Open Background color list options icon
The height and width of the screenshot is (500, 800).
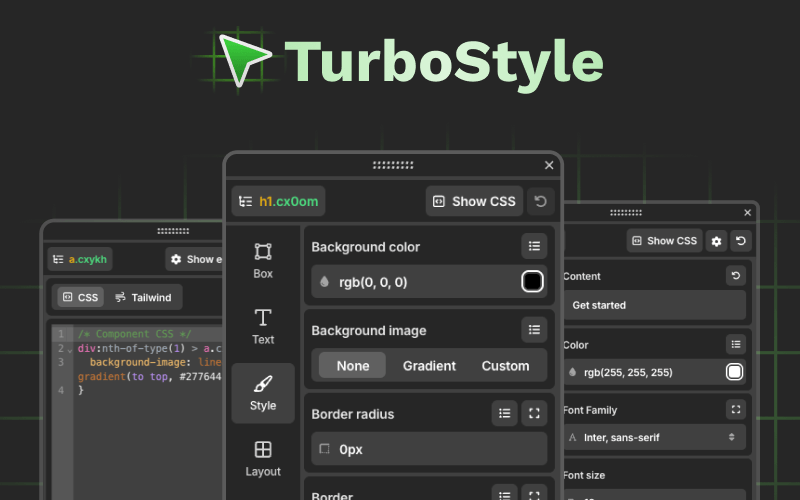click(534, 246)
